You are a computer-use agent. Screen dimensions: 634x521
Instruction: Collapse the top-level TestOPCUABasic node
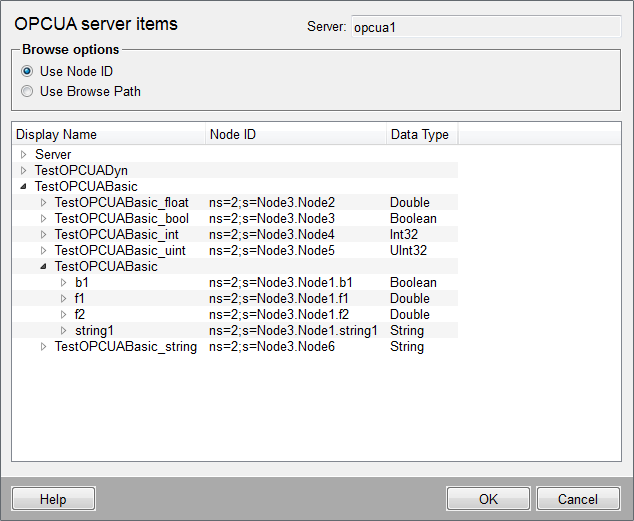pos(24,187)
